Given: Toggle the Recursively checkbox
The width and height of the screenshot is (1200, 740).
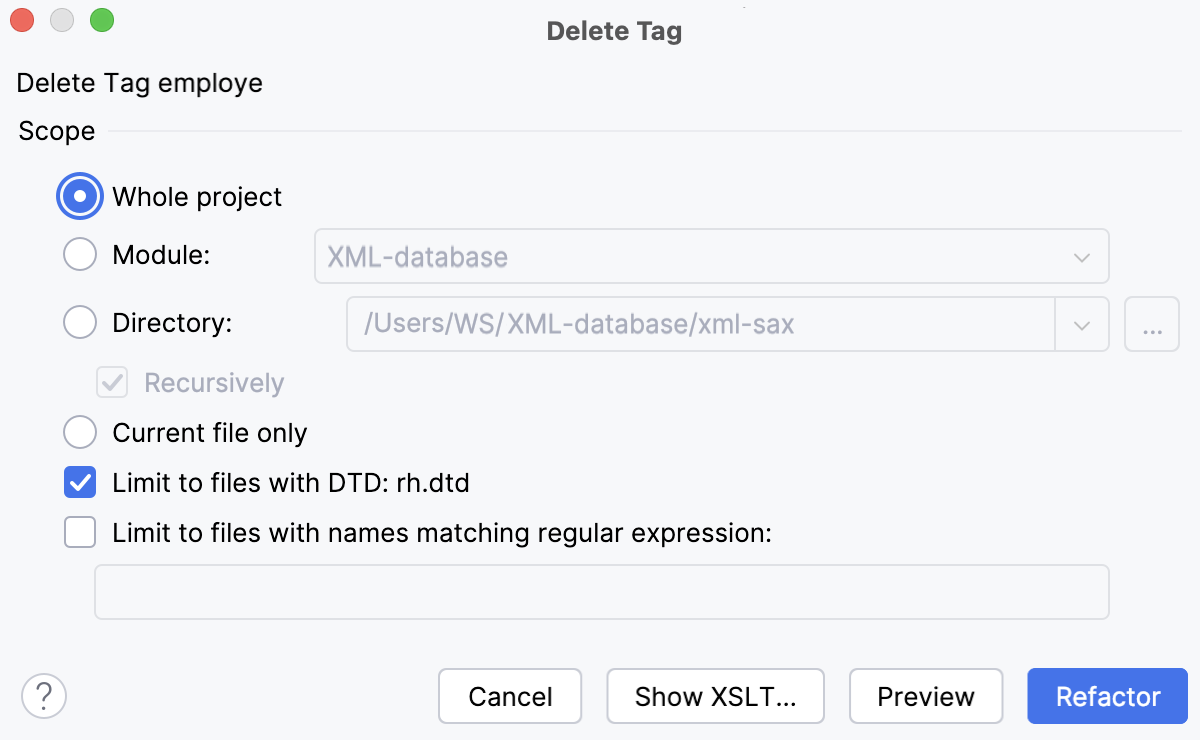Looking at the screenshot, I should (x=111, y=382).
